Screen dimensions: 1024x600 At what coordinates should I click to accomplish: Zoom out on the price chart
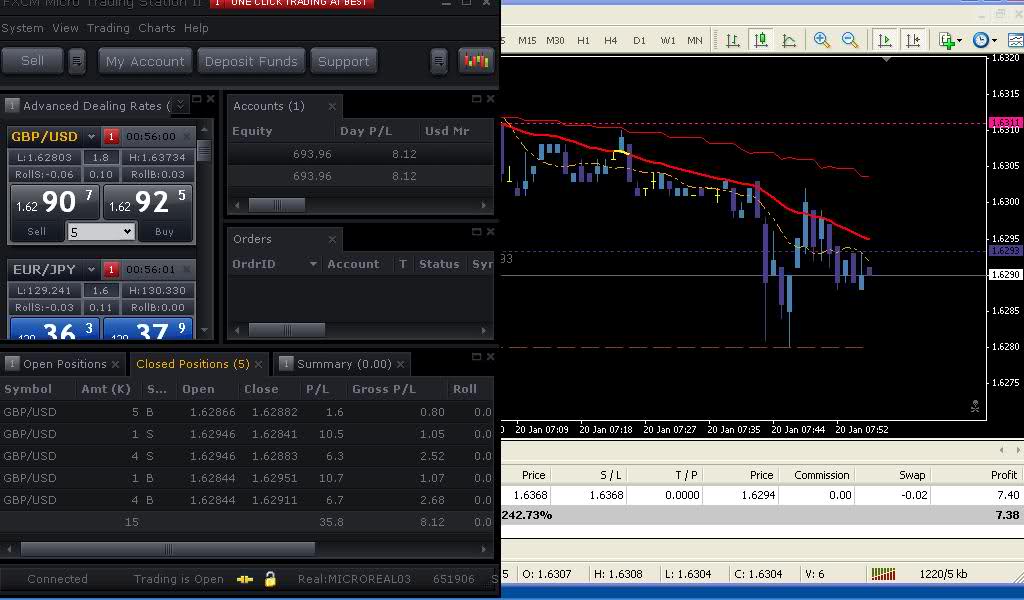tap(850, 40)
